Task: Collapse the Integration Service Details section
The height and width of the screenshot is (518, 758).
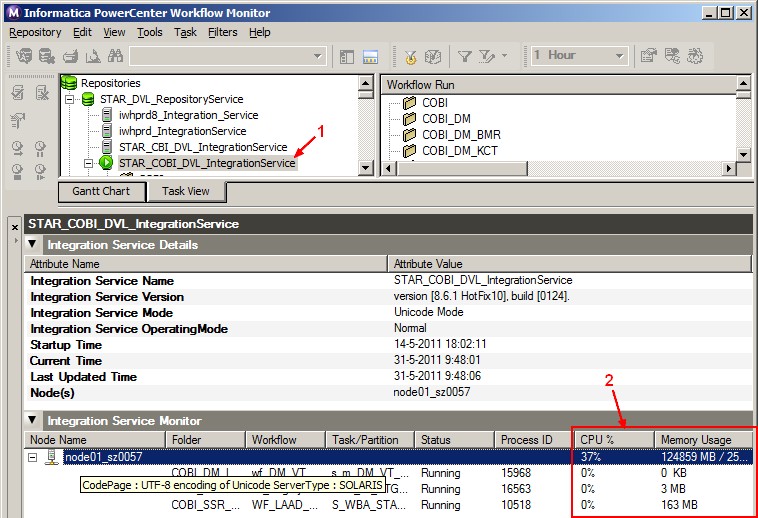Action: pos(33,245)
